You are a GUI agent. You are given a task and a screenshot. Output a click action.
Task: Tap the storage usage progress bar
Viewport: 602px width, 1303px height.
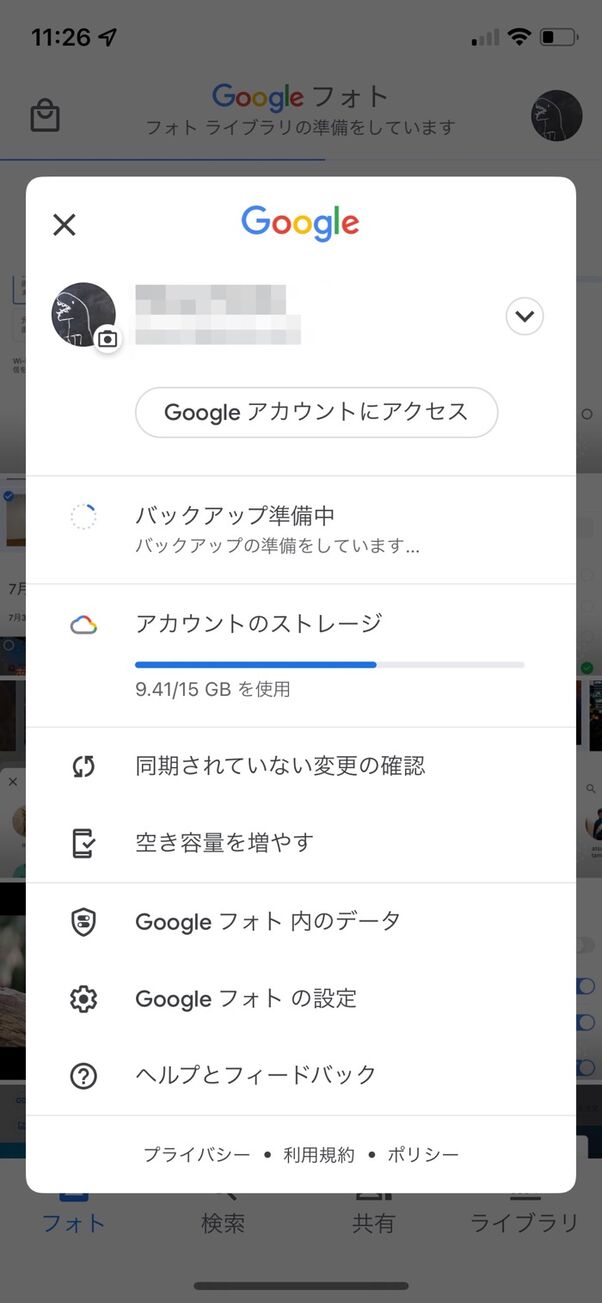(330, 664)
